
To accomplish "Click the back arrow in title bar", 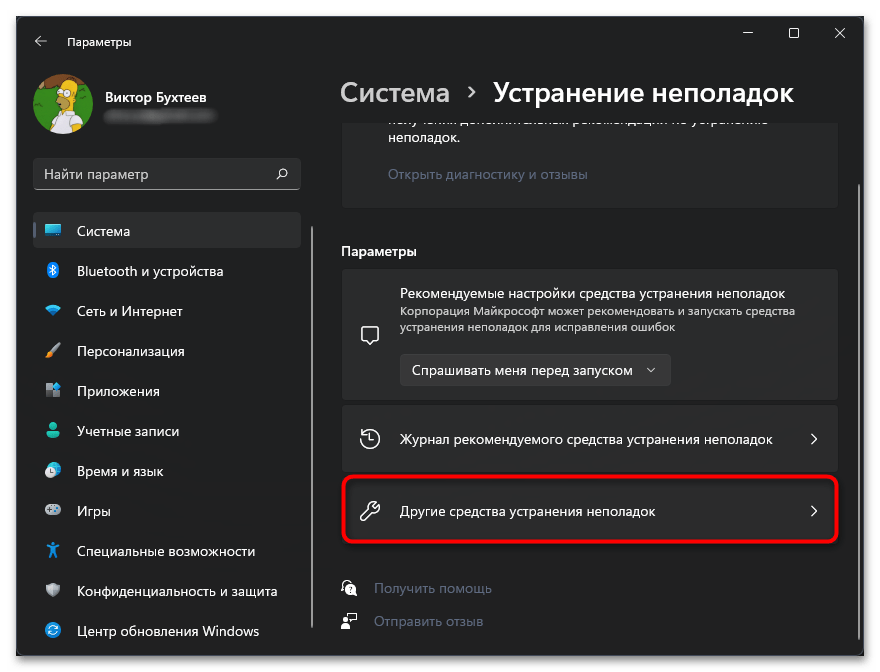I will click(40, 42).
